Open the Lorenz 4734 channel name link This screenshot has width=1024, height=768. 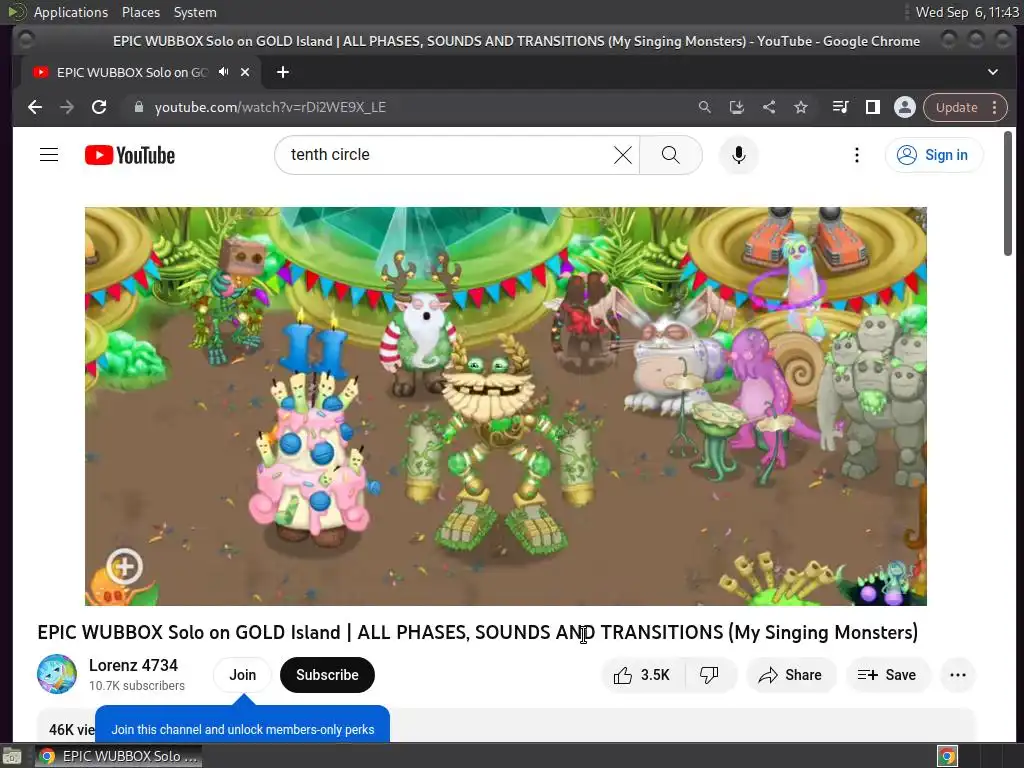tap(133, 665)
